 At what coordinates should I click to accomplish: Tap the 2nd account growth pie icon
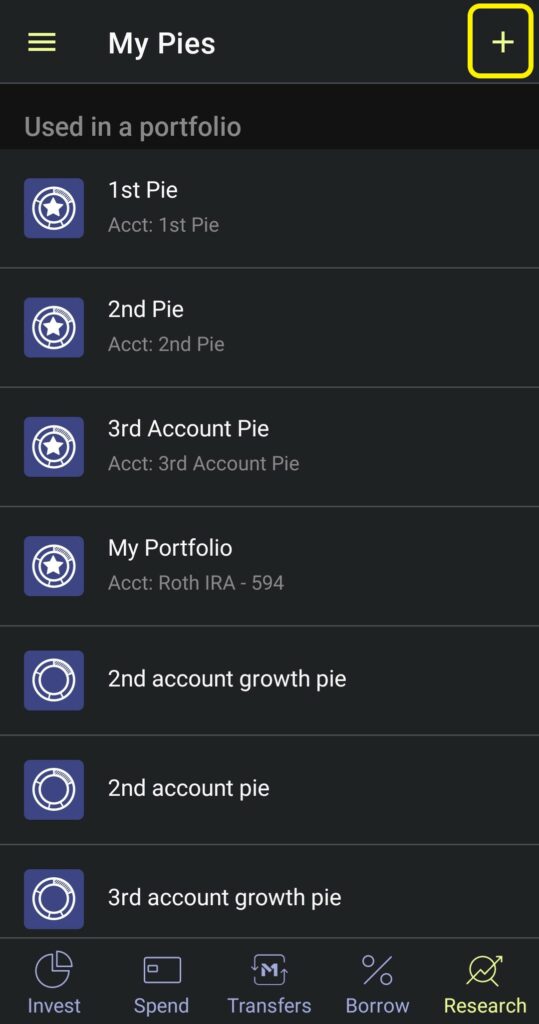pos(54,680)
